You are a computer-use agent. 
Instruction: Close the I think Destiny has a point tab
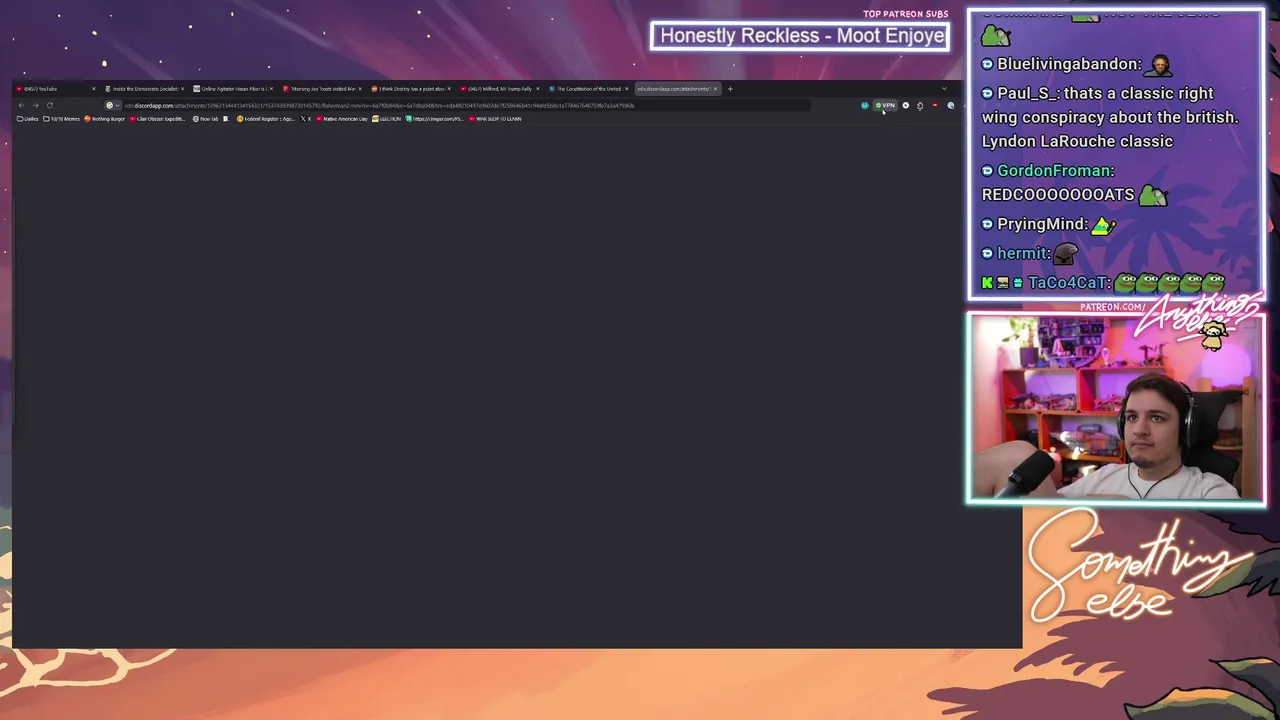click(449, 89)
